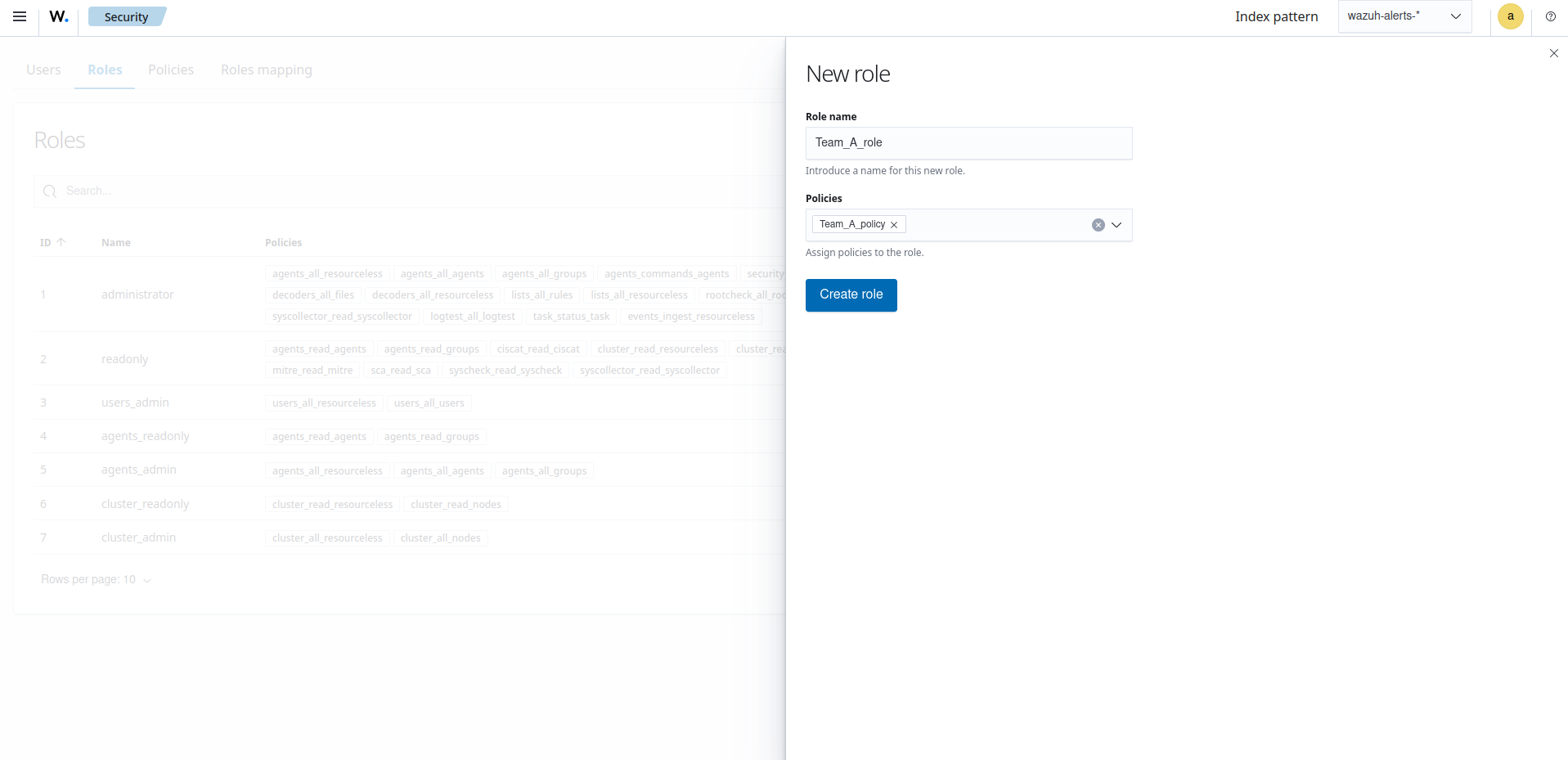Click the Wazuh logo home icon
The width and height of the screenshot is (1568, 760).
pyautogui.click(x=59, y=16)
